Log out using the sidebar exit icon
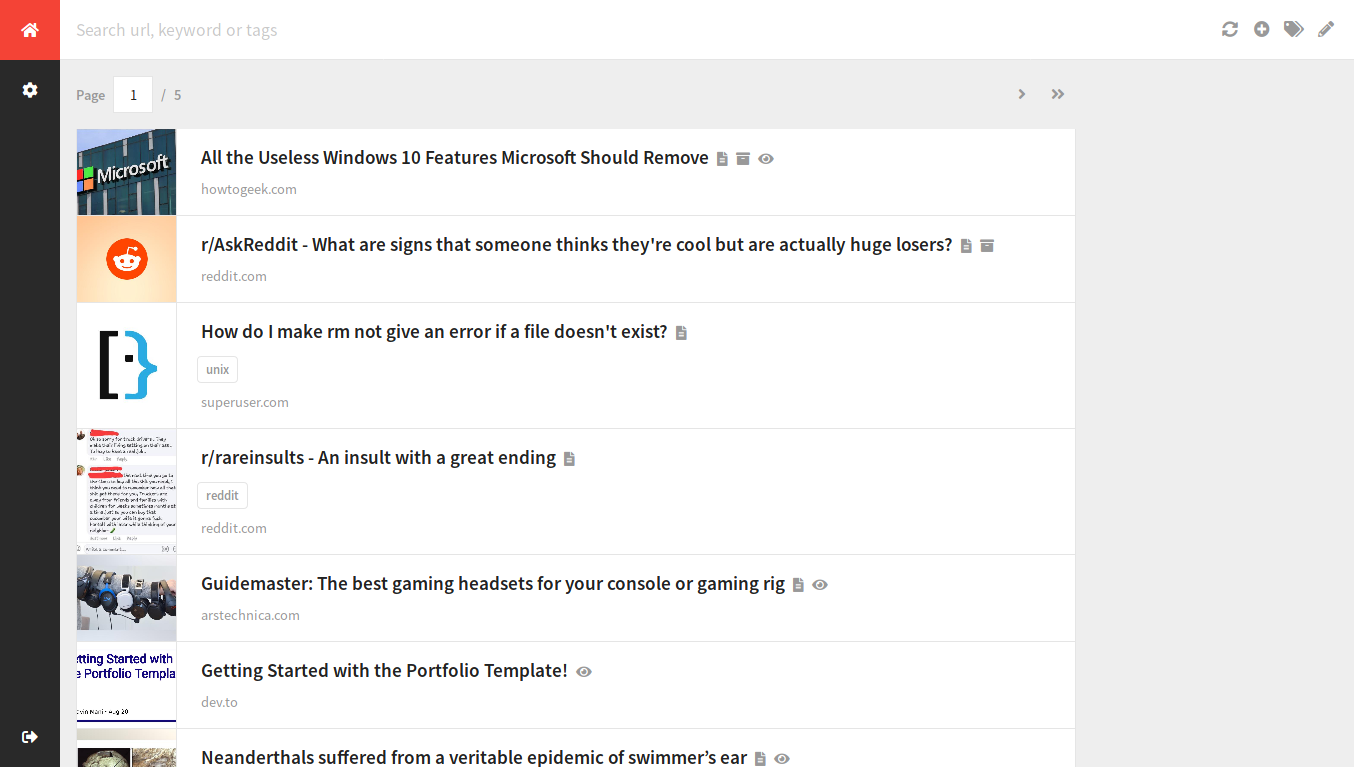 pos(30,737)
